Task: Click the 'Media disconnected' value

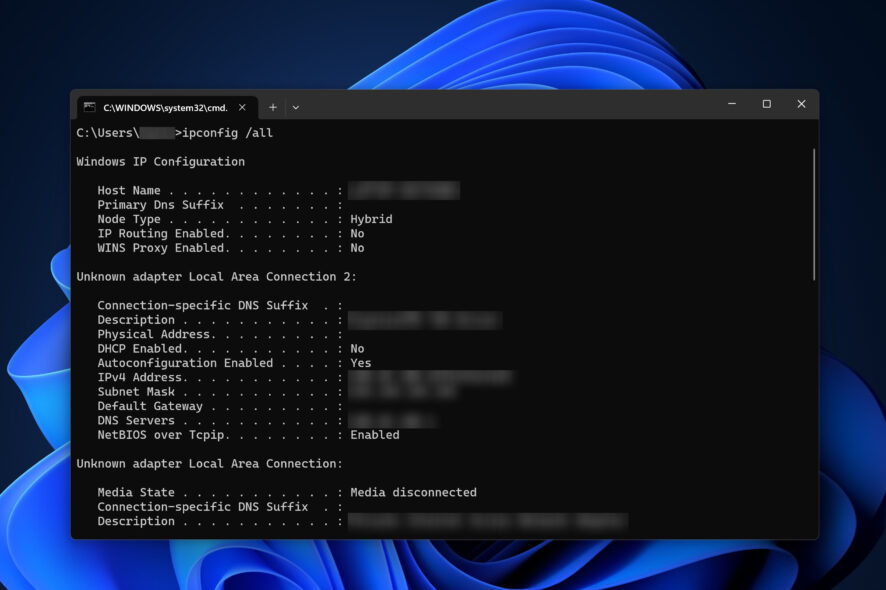Action: [414, 492]
